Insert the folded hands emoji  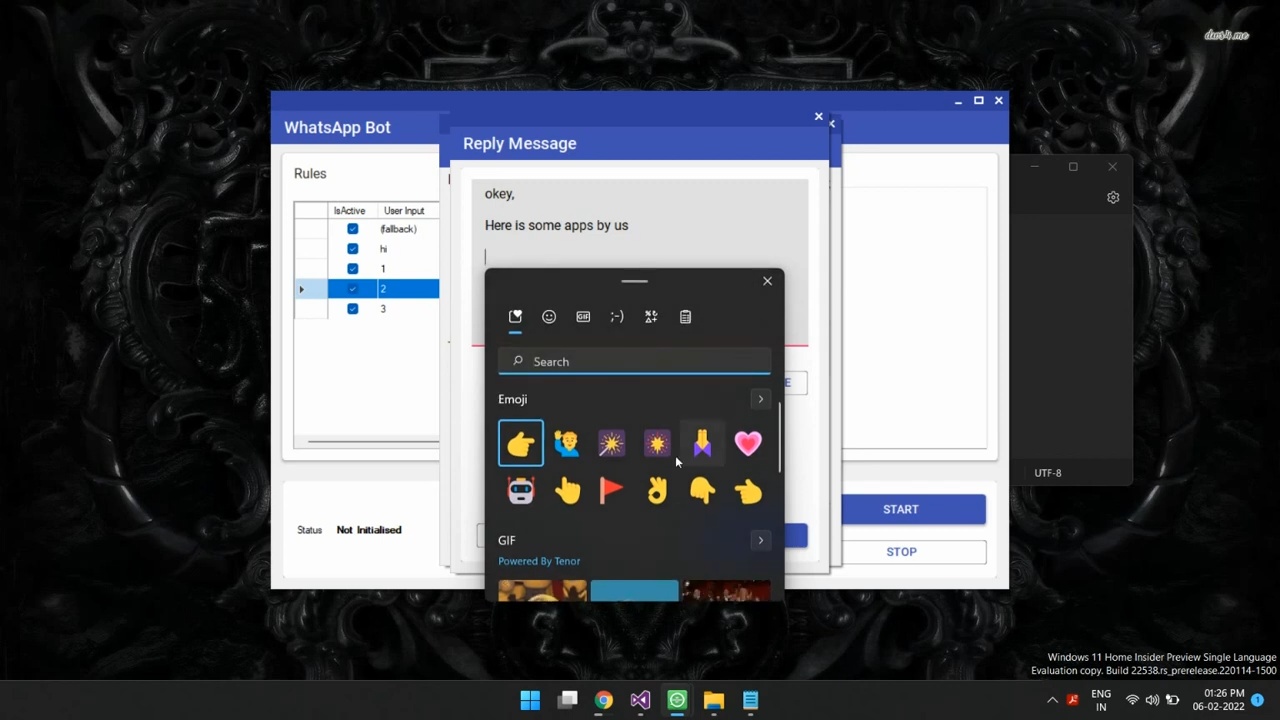pos(702,443)
